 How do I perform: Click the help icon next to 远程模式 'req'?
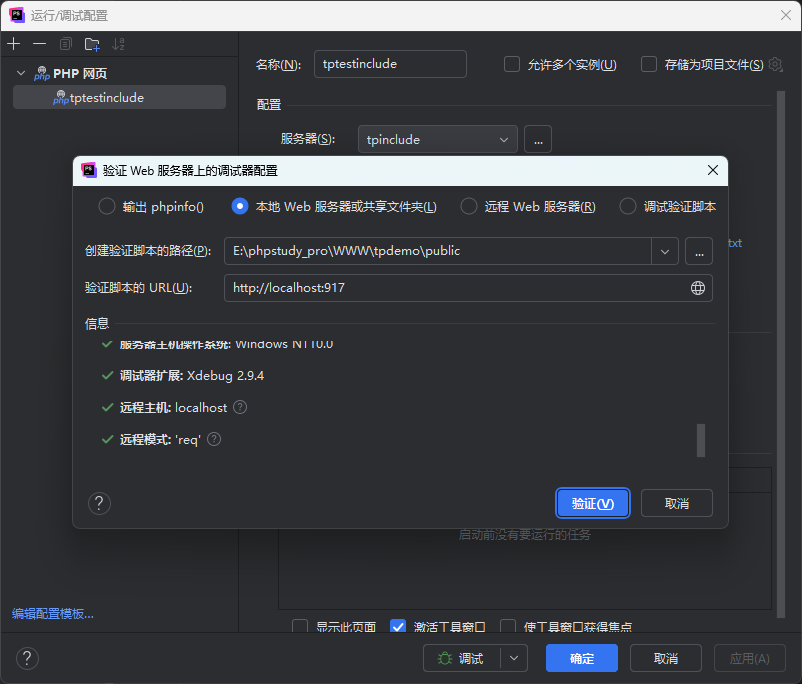(214, 439)
